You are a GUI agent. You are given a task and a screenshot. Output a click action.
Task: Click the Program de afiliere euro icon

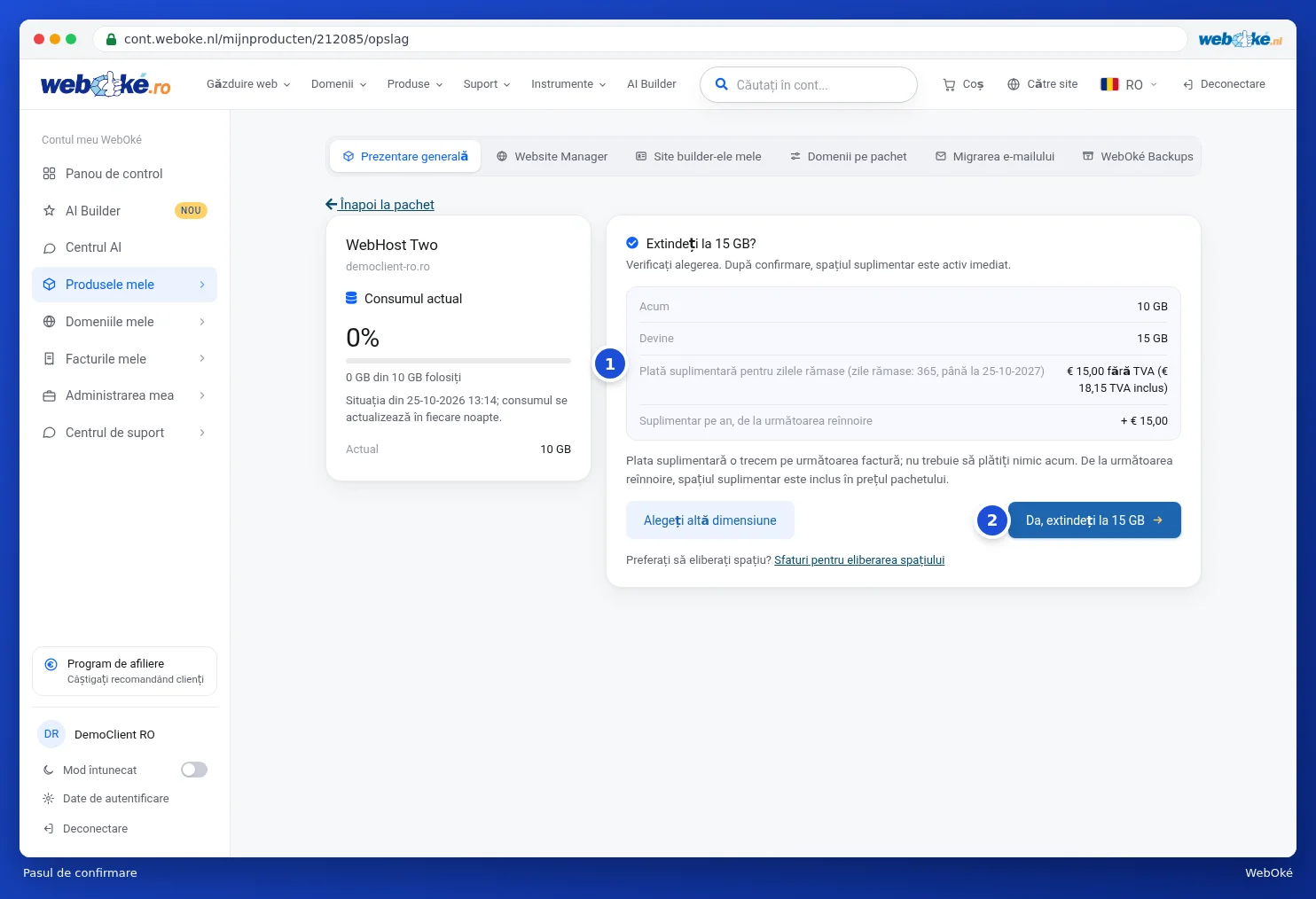[x=51, y=664]
